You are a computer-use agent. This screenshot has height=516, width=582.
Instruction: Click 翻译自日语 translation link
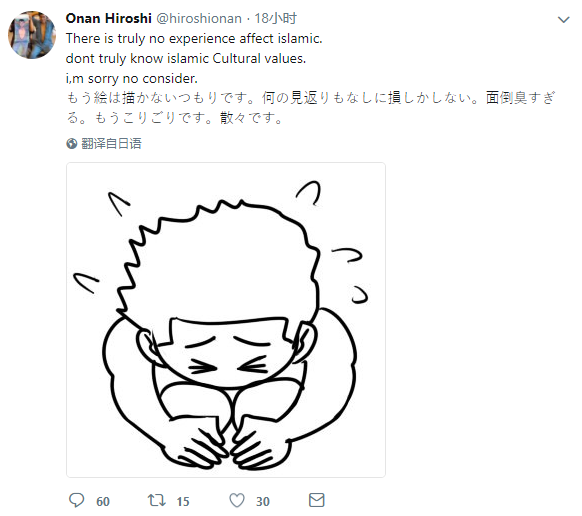[x=111, y=143]
